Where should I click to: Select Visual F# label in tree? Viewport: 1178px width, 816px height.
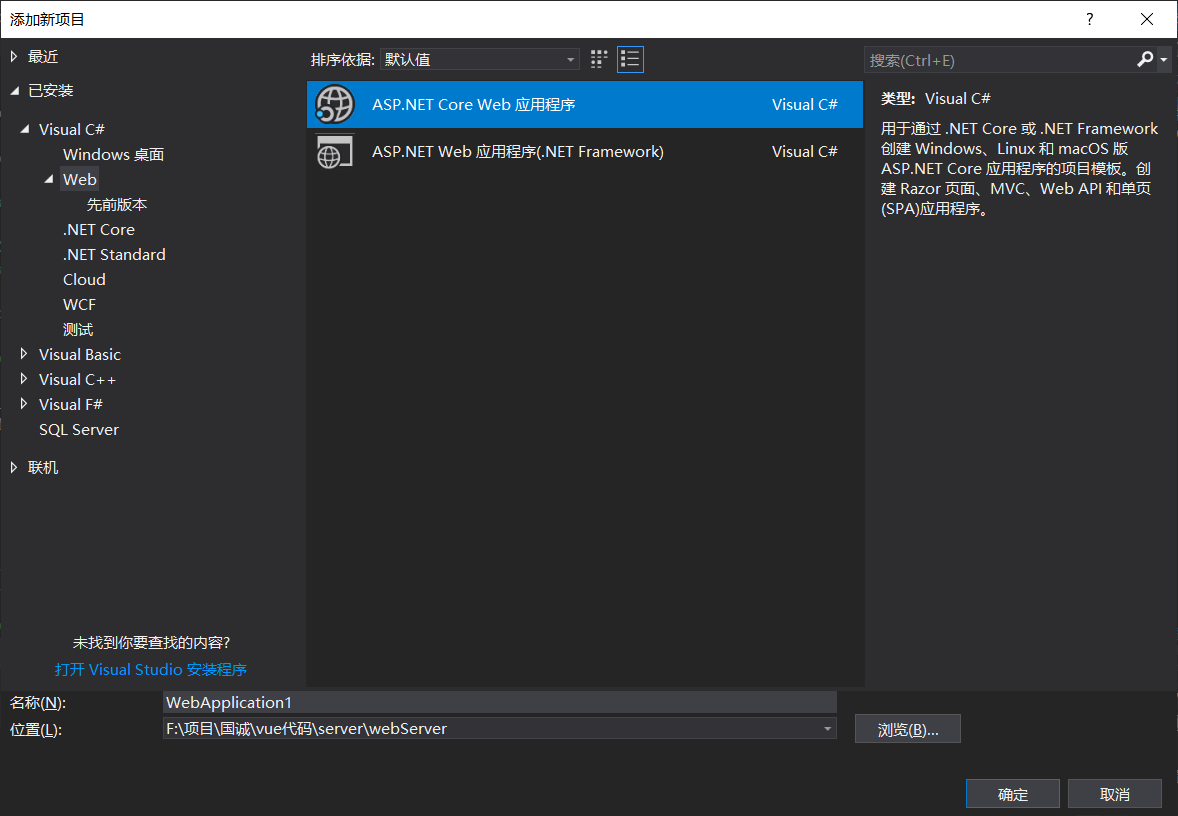point(71,404)
